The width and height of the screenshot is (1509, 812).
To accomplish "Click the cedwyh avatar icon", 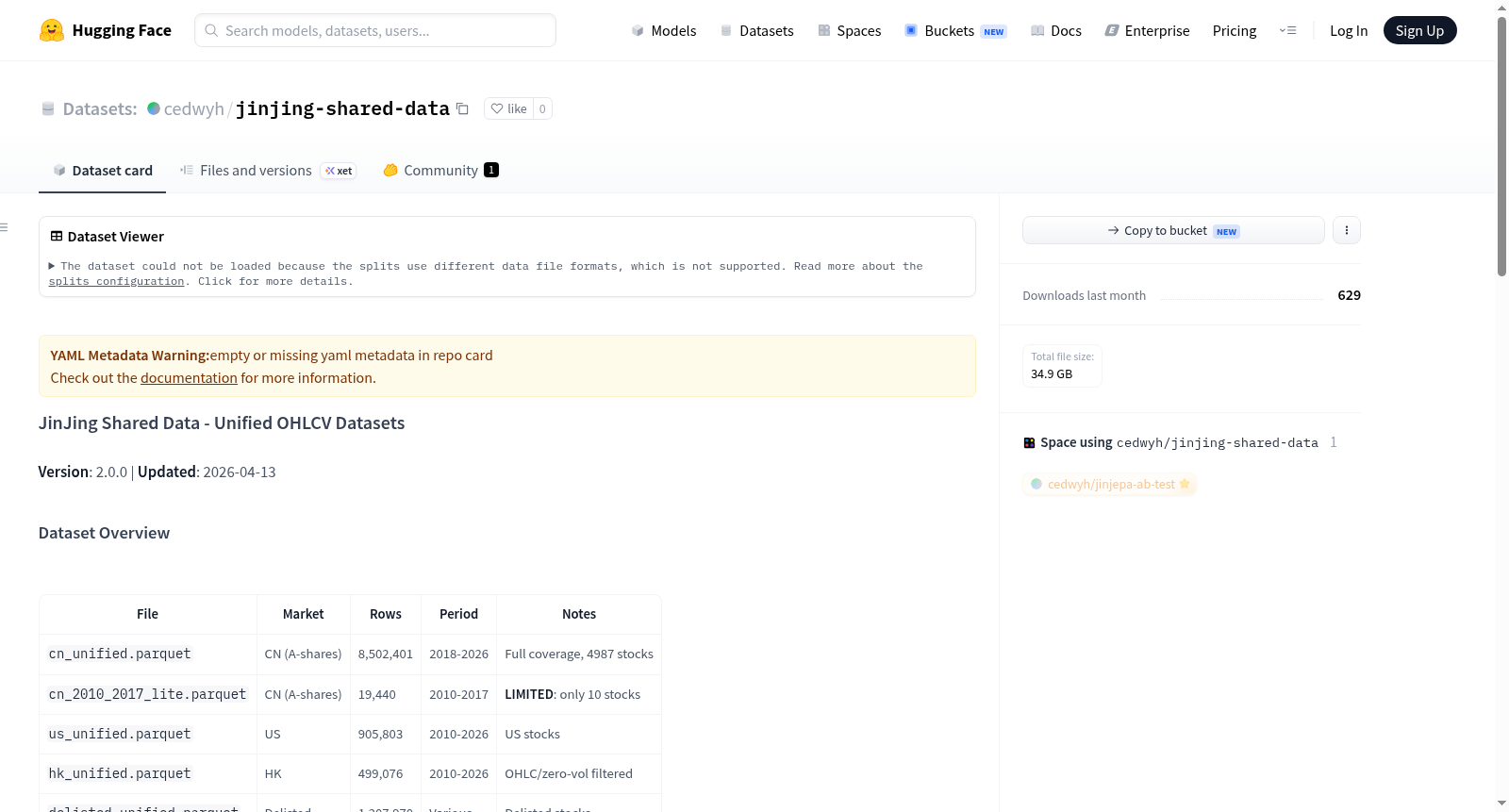I will coord(154,108).
